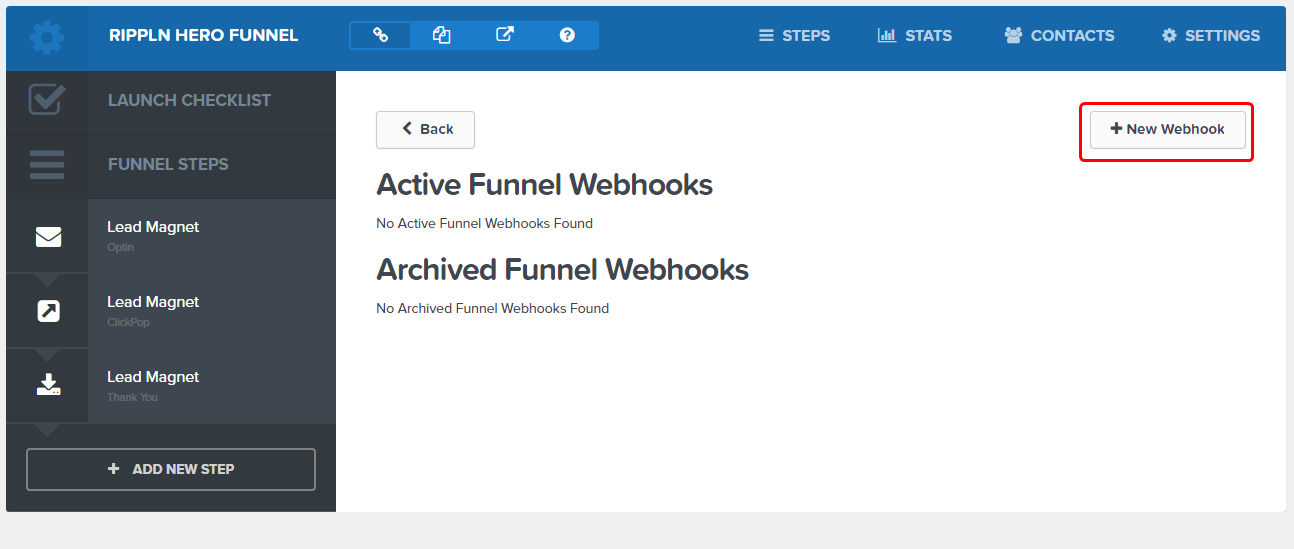1294x549 pixels.
Task: Open the STEPS tab
Action: pos(795,35)
